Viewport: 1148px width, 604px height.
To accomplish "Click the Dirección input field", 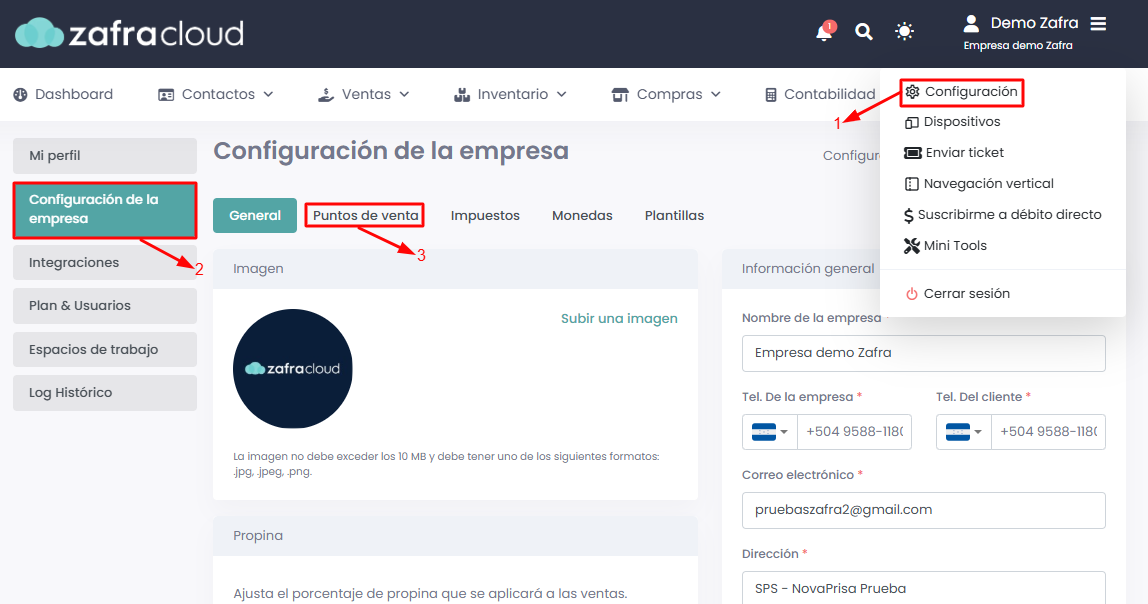I will (924, 588).
